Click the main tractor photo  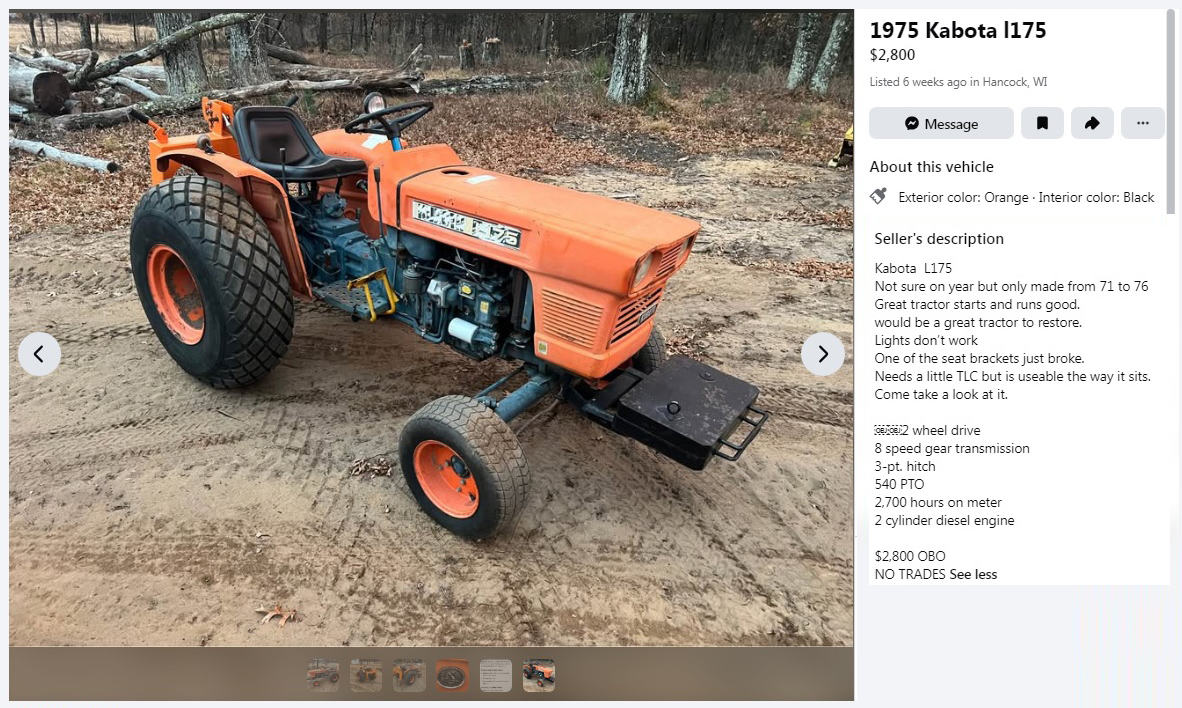[x=431, y=327]
